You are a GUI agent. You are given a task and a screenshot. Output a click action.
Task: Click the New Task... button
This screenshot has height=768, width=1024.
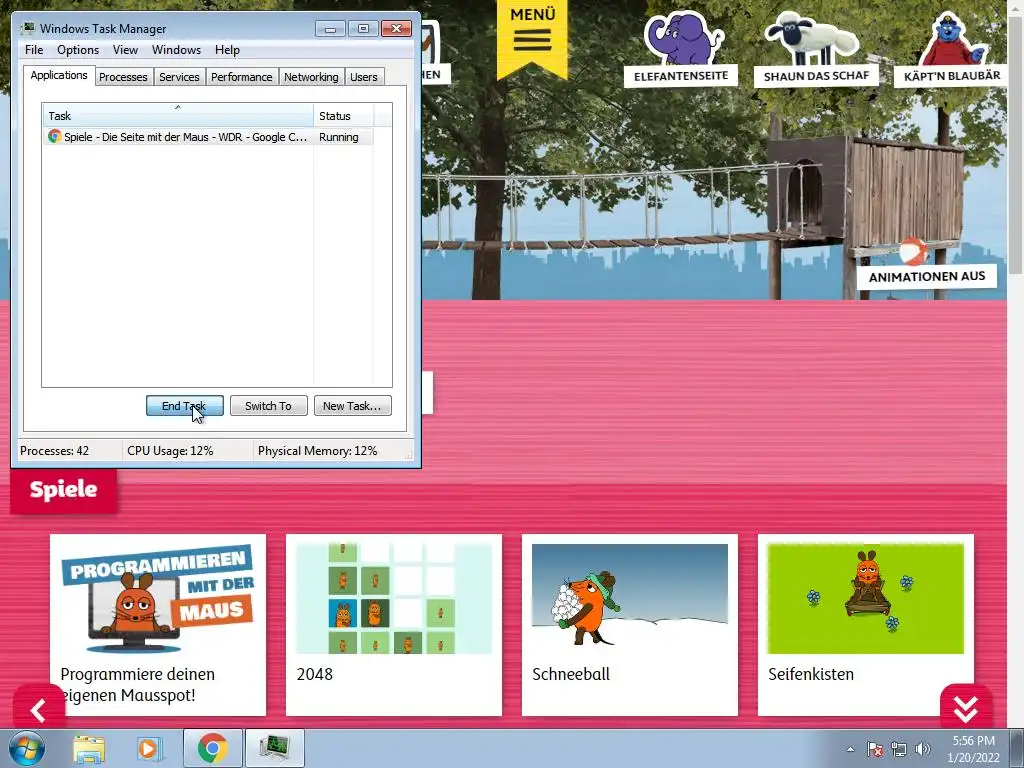(352, 406)
